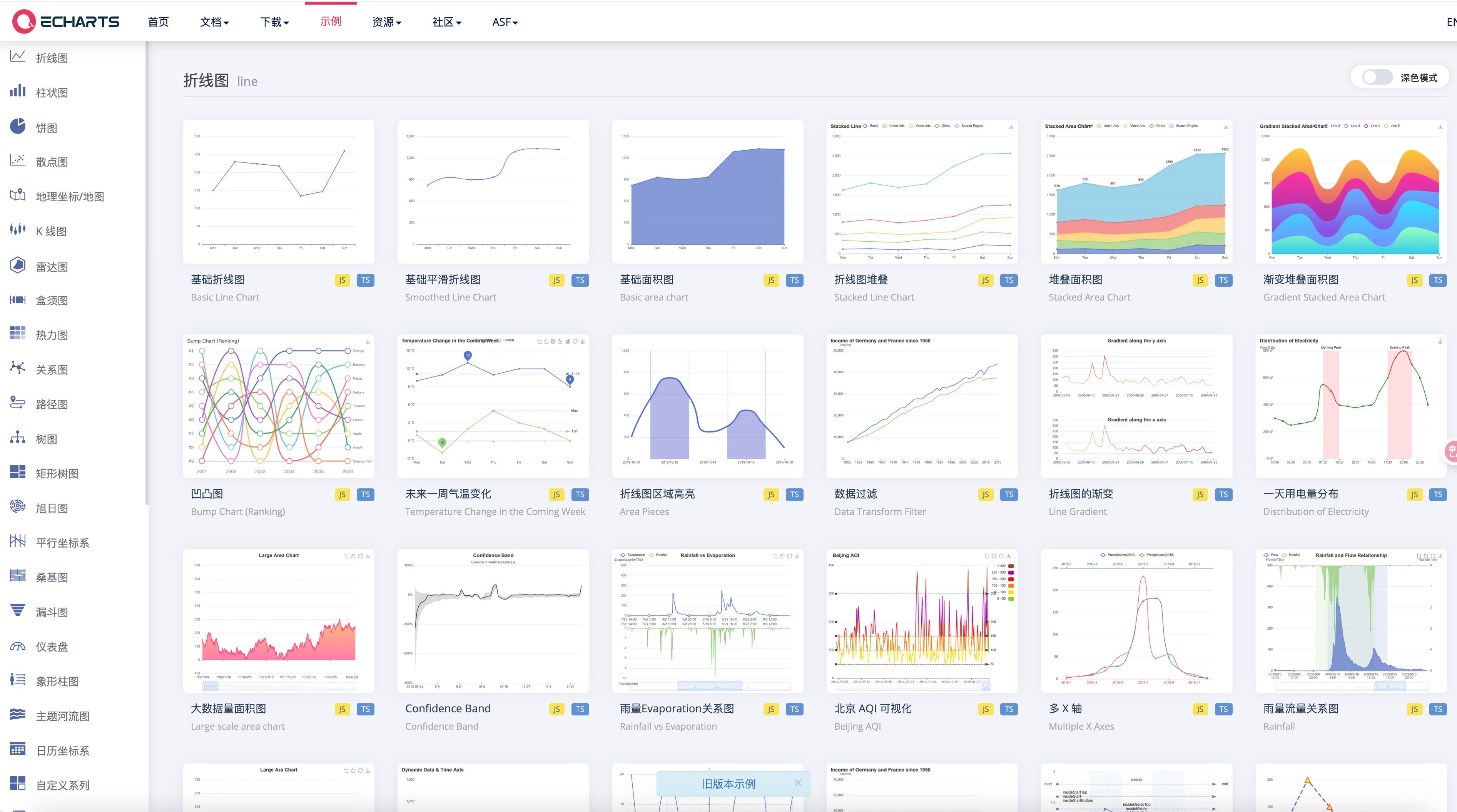
Task: Click the ECharts logo
Action: point(65,22)
